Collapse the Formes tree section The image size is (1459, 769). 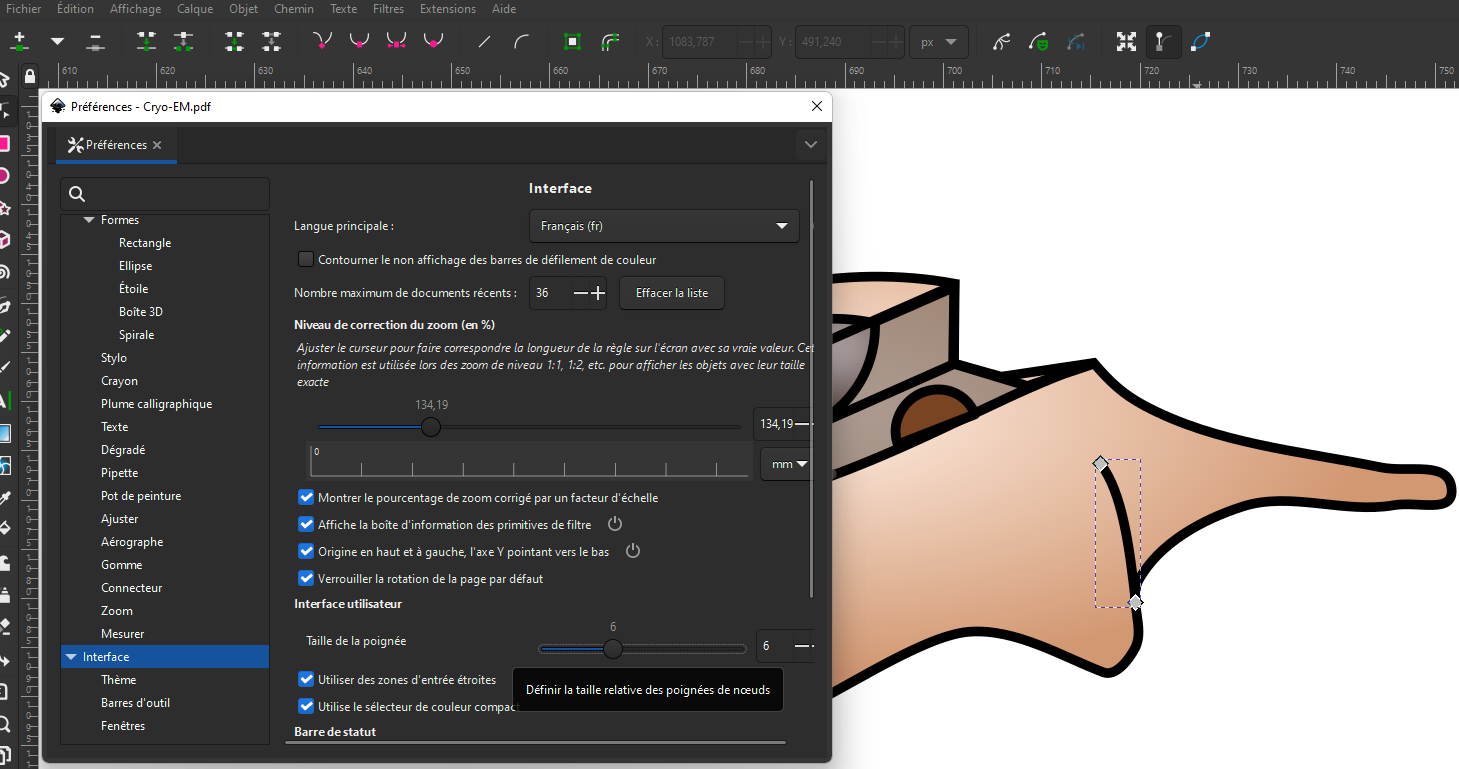pos(88,219)
